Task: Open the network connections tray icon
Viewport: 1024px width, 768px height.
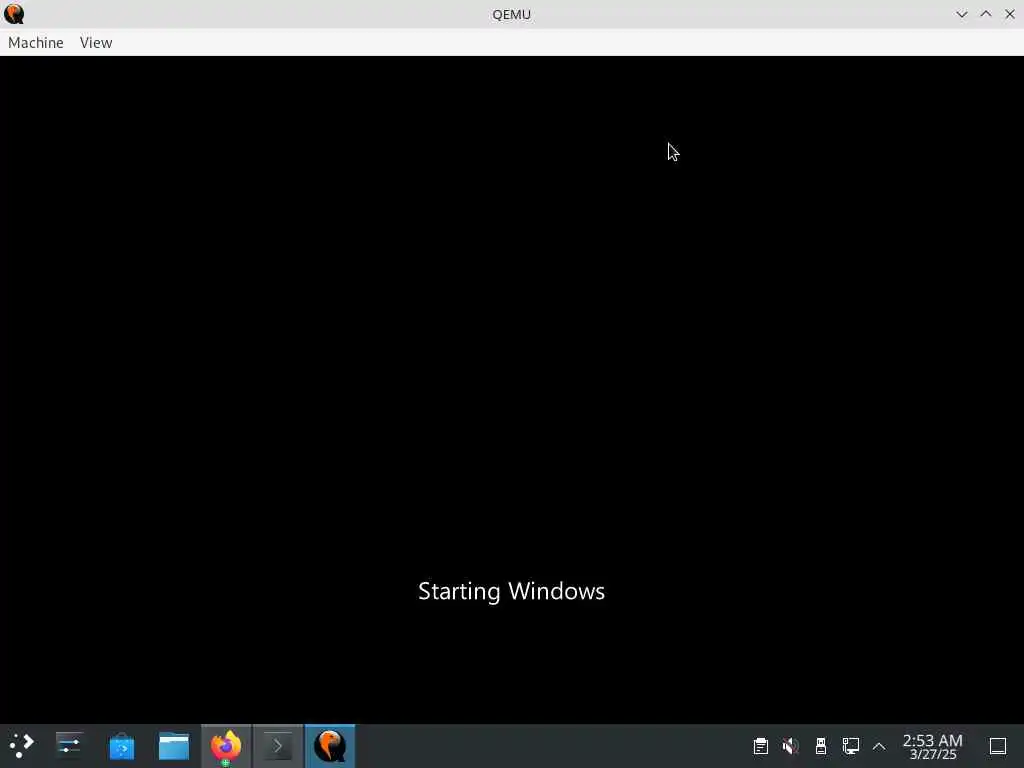Action: tap(850, 746)
